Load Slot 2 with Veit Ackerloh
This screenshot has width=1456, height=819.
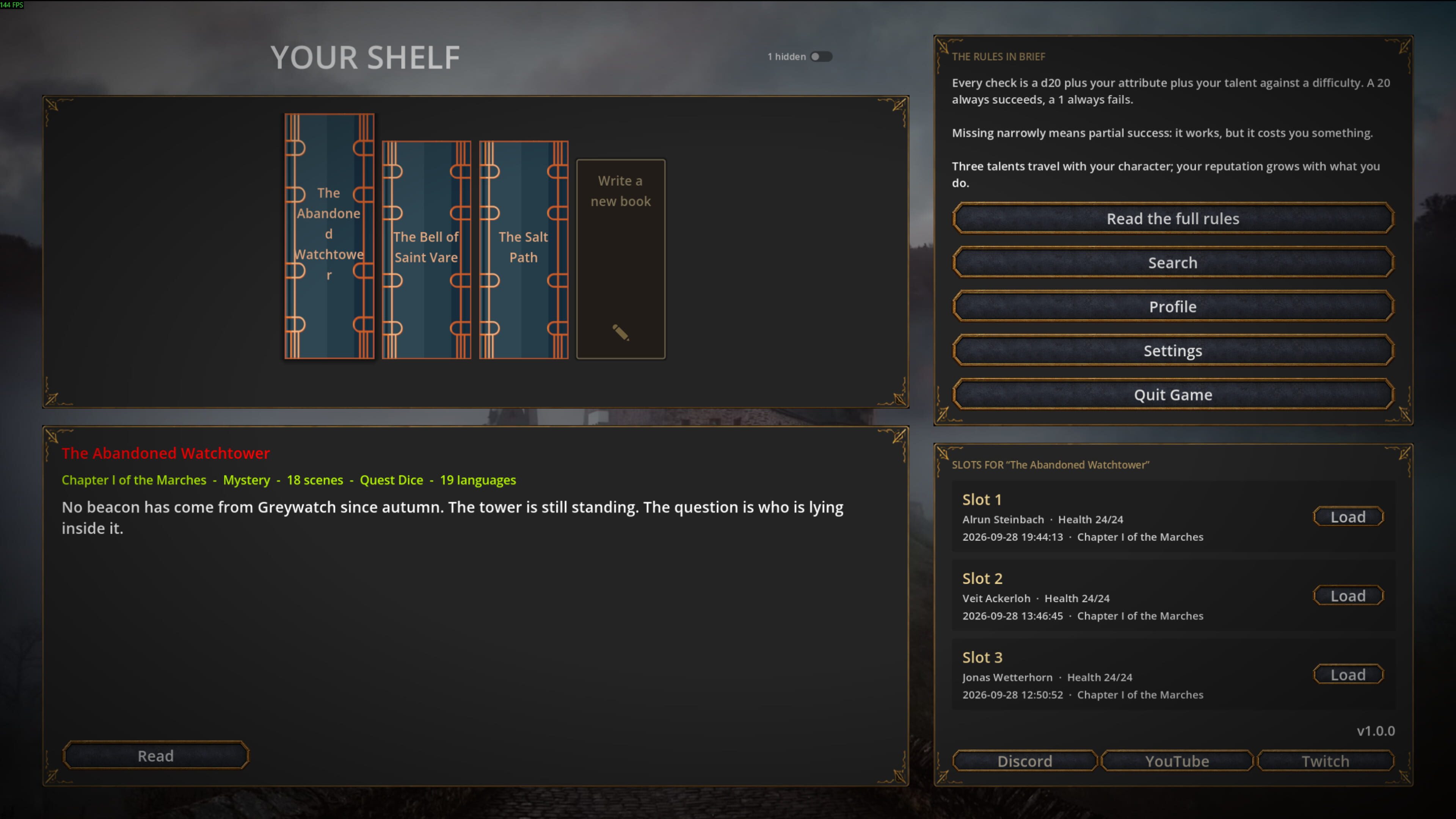pyautogui.click(x=1348, y=596)
